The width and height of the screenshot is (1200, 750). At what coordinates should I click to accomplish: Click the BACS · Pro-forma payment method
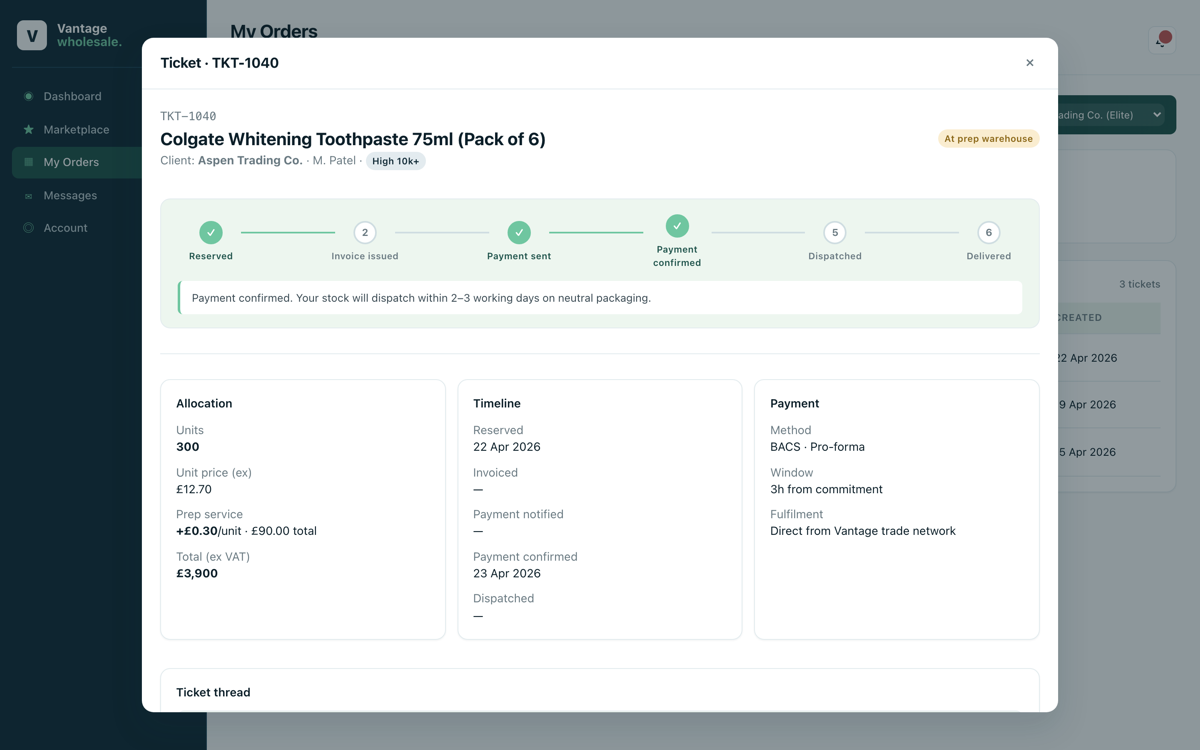(x=817, y=447)
